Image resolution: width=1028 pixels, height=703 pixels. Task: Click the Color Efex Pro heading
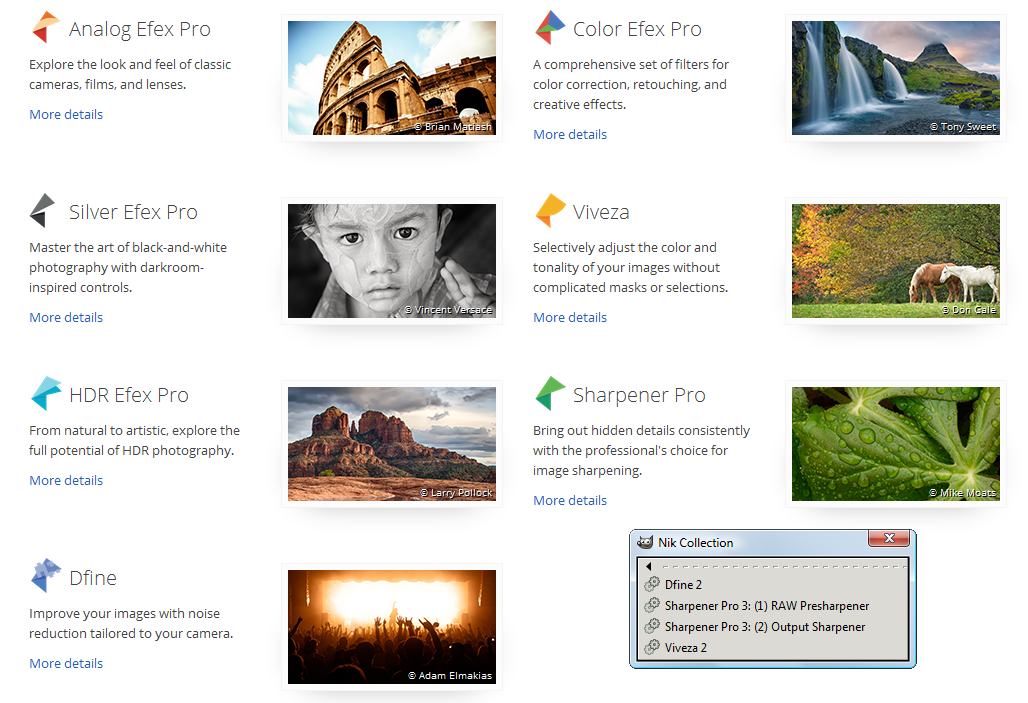pyautogui.click(x=637, y=29)
